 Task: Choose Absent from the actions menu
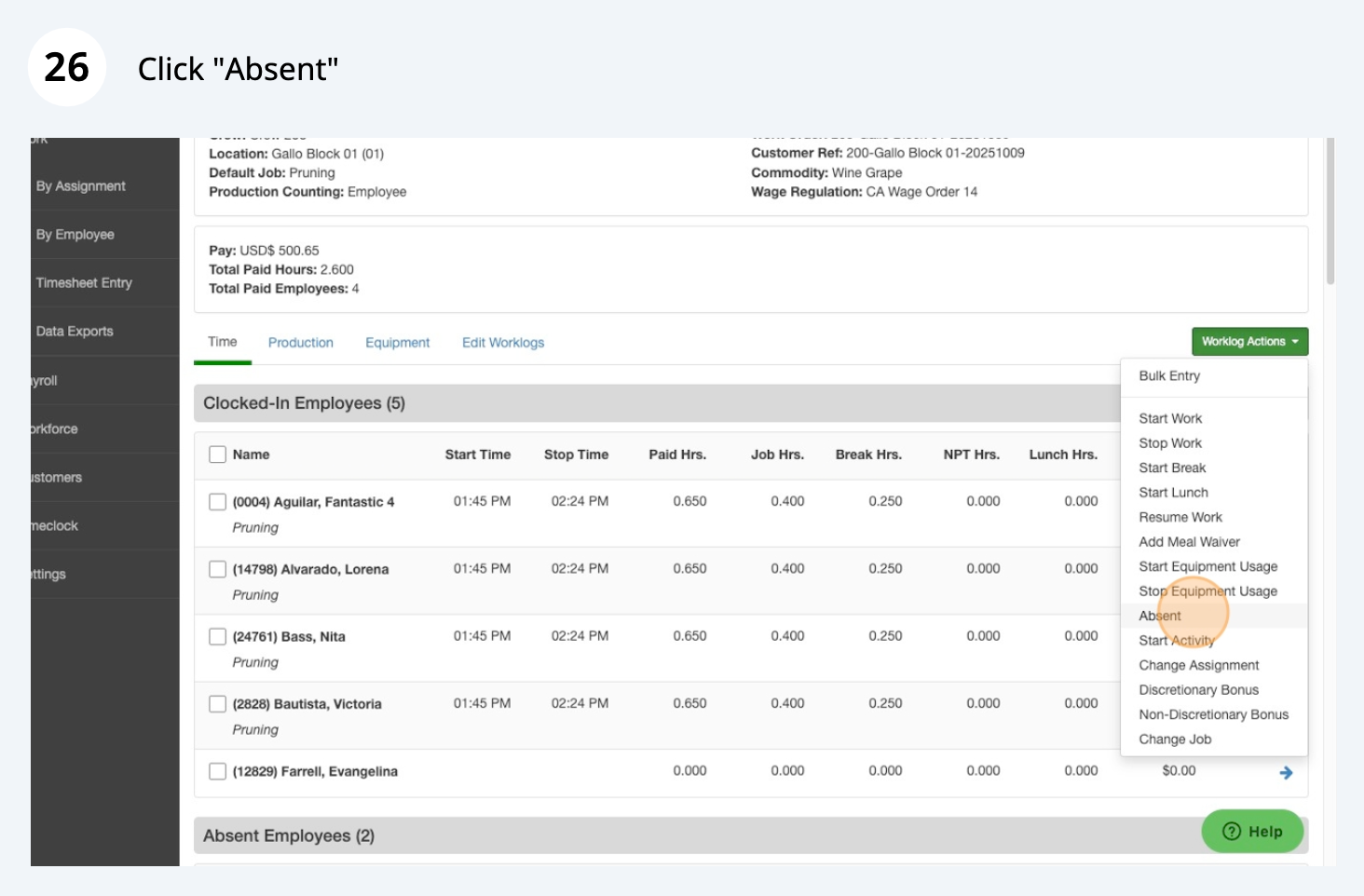1160,616
